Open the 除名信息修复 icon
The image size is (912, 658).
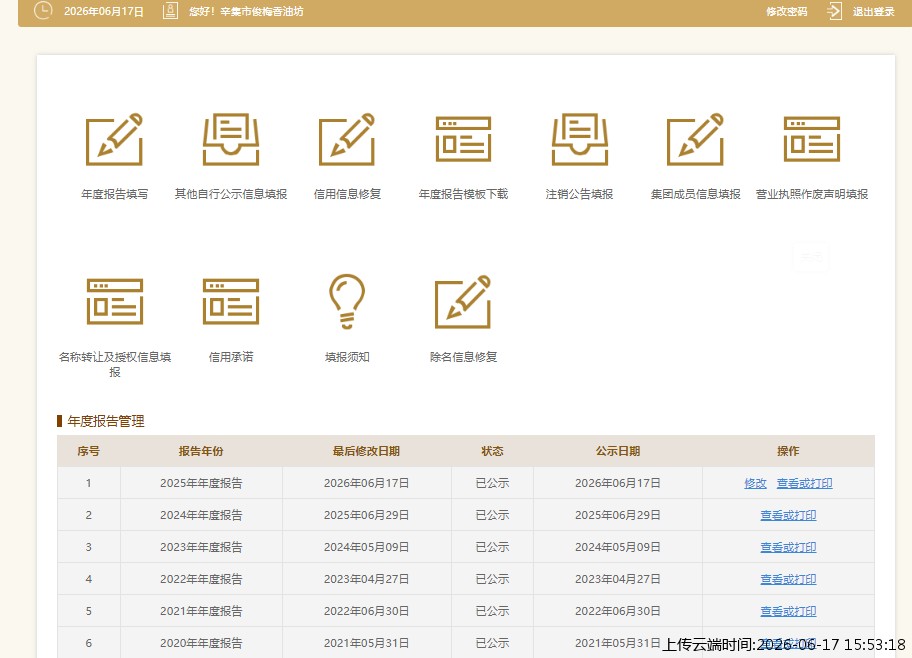[x=463, y=301]
